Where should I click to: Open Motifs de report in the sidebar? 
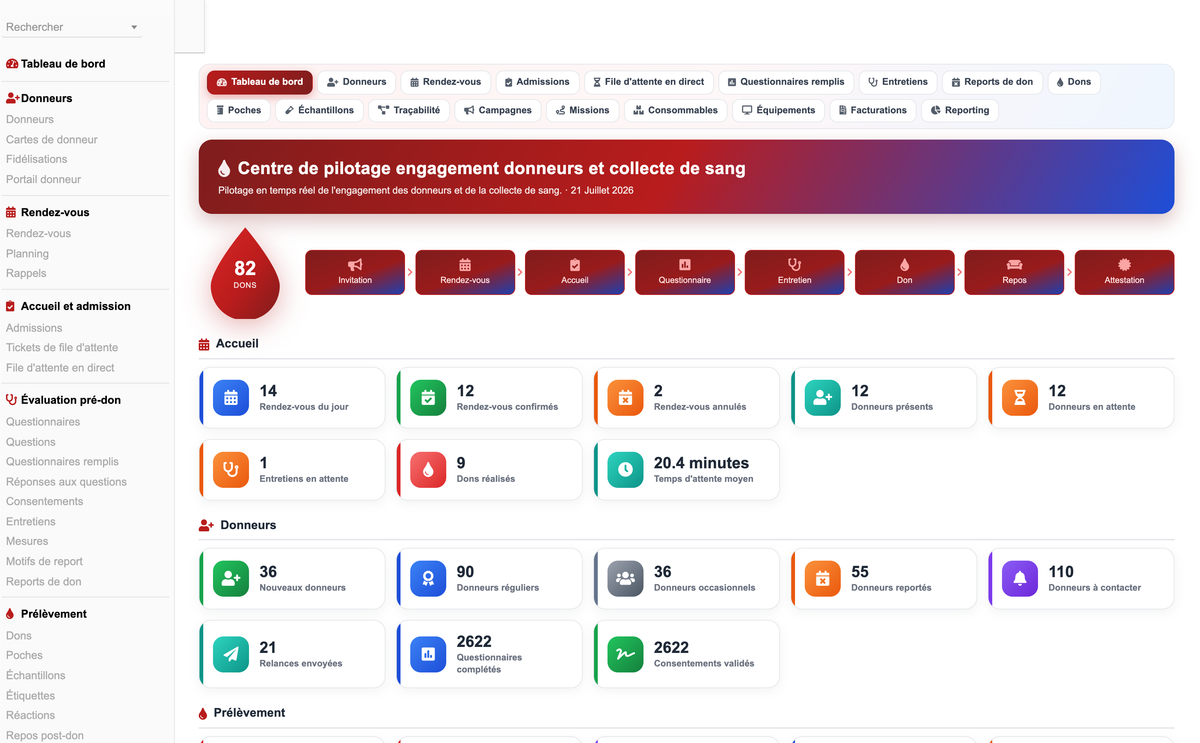pos(44,561)
